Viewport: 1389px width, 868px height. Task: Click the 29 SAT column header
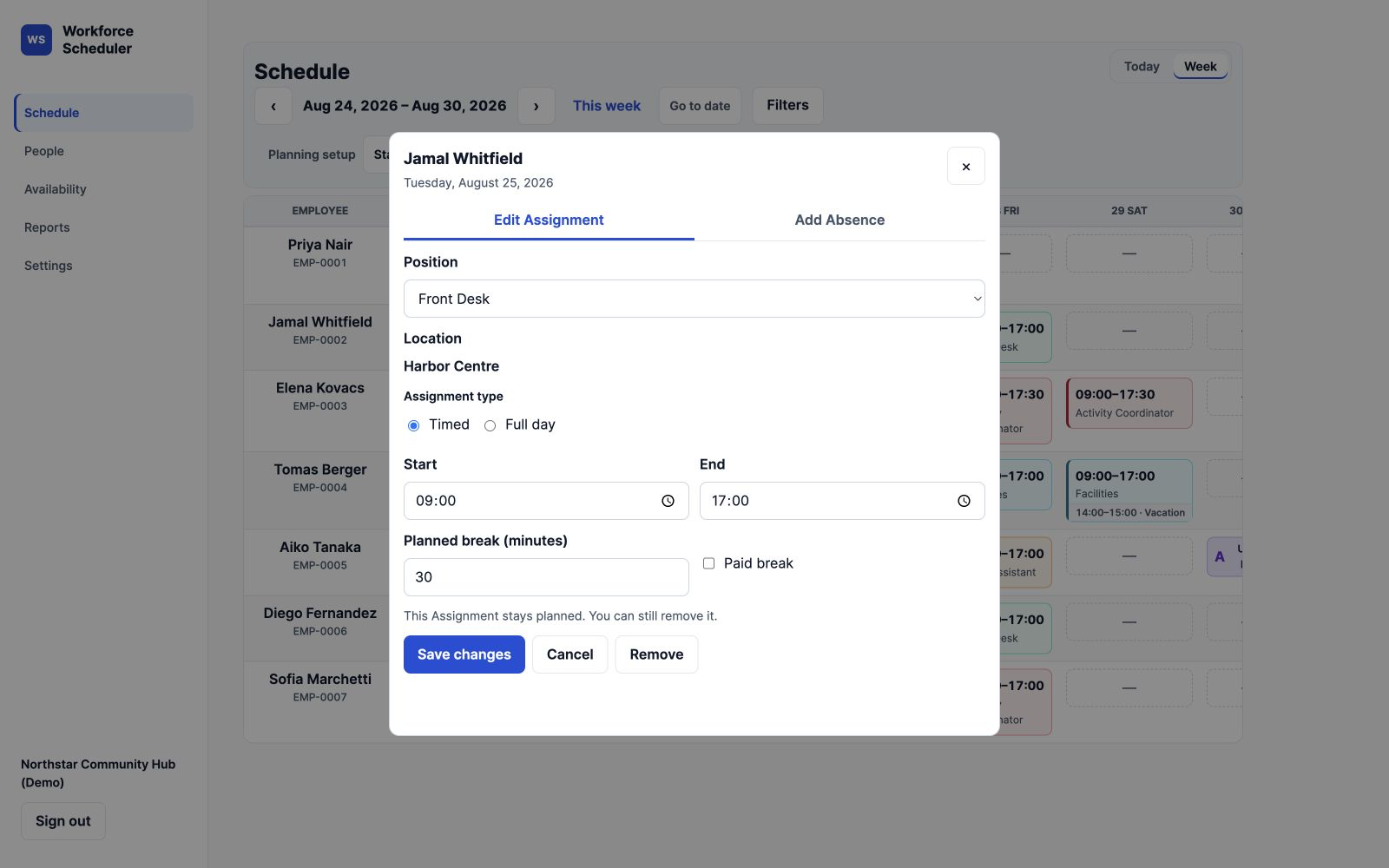tap(1129, 211)
